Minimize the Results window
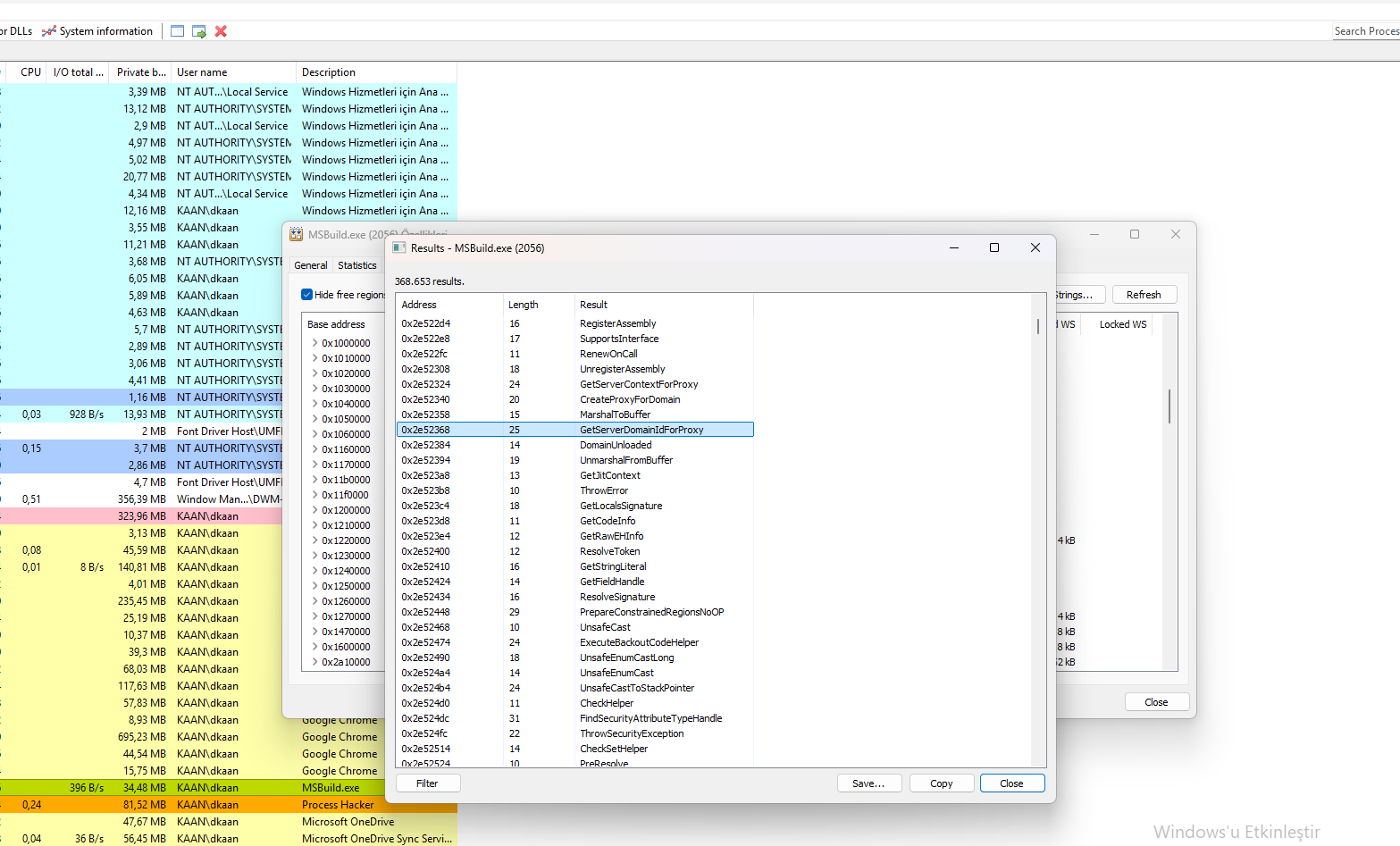The width and height of the screenshot is (1400, 846). [954, 247]
